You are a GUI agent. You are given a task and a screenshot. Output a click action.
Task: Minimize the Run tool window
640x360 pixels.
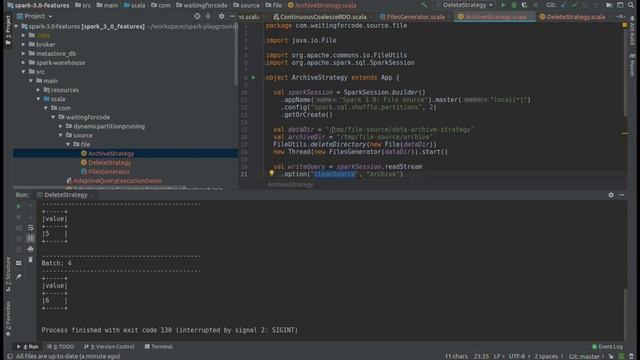point(621,195)
